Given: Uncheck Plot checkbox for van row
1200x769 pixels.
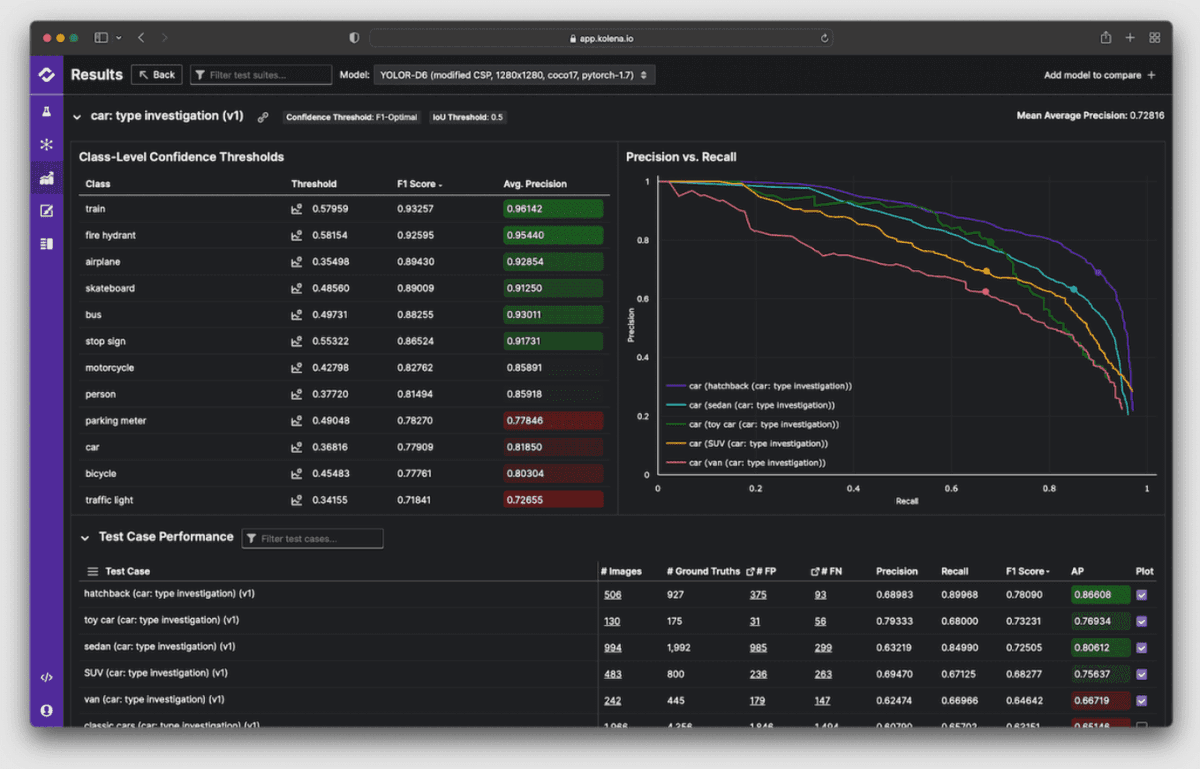Looking at the screenshot, I should [x=1142, y=701].
